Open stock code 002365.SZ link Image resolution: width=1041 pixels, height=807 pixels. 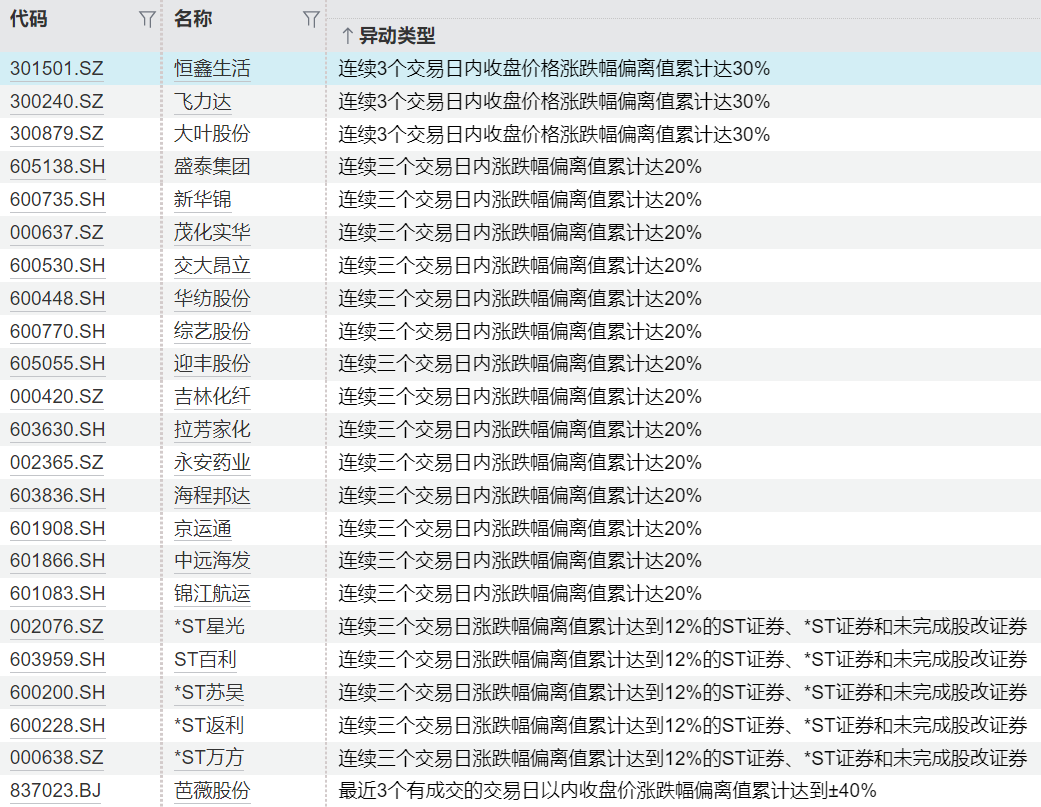[x=57, y=463]
